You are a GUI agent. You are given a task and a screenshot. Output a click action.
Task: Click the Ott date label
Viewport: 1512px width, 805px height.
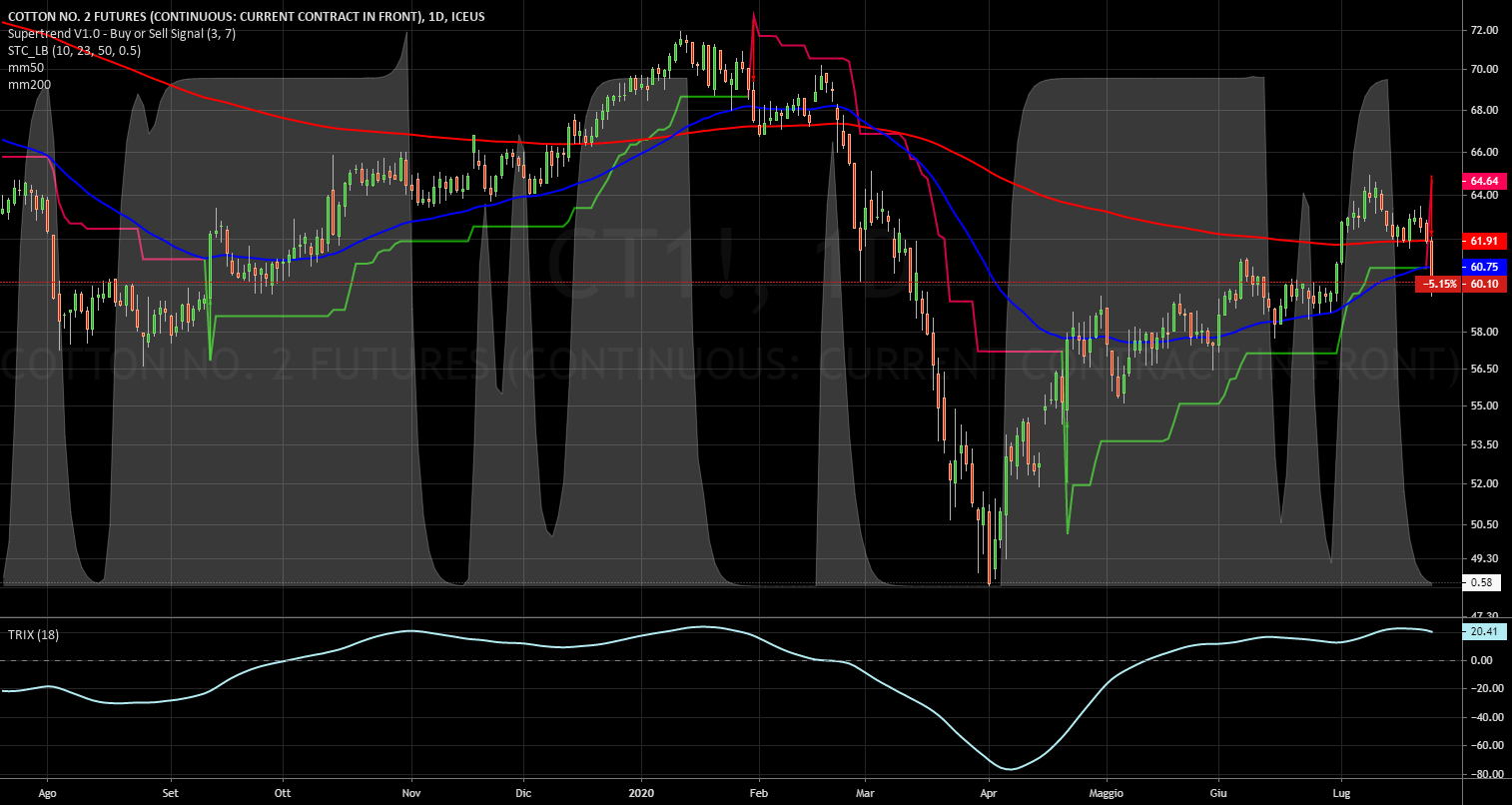282,794
